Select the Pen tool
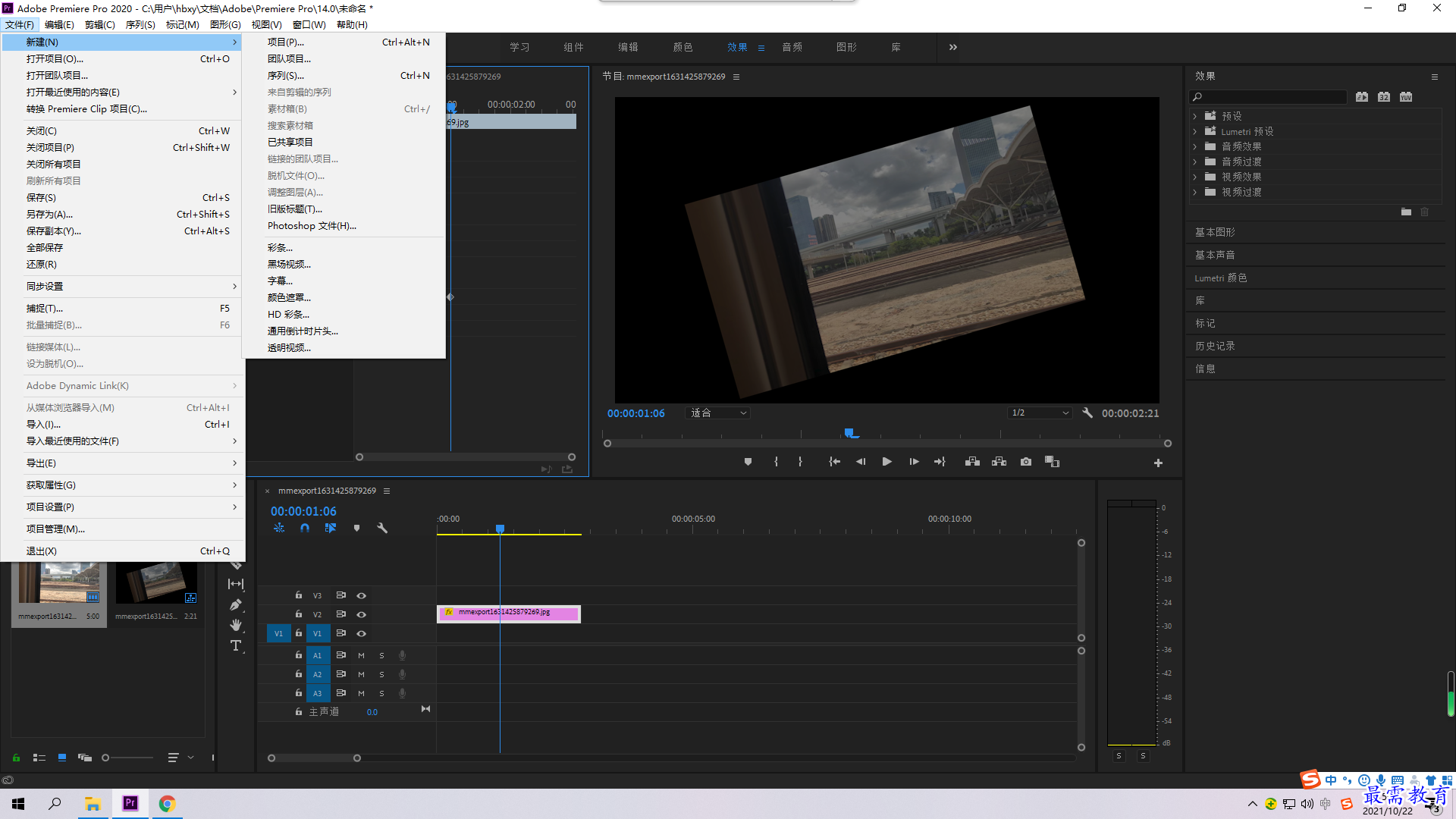The height and width of the screenshot is (819, 1456). pyautogui.click(x=236, y=604)
